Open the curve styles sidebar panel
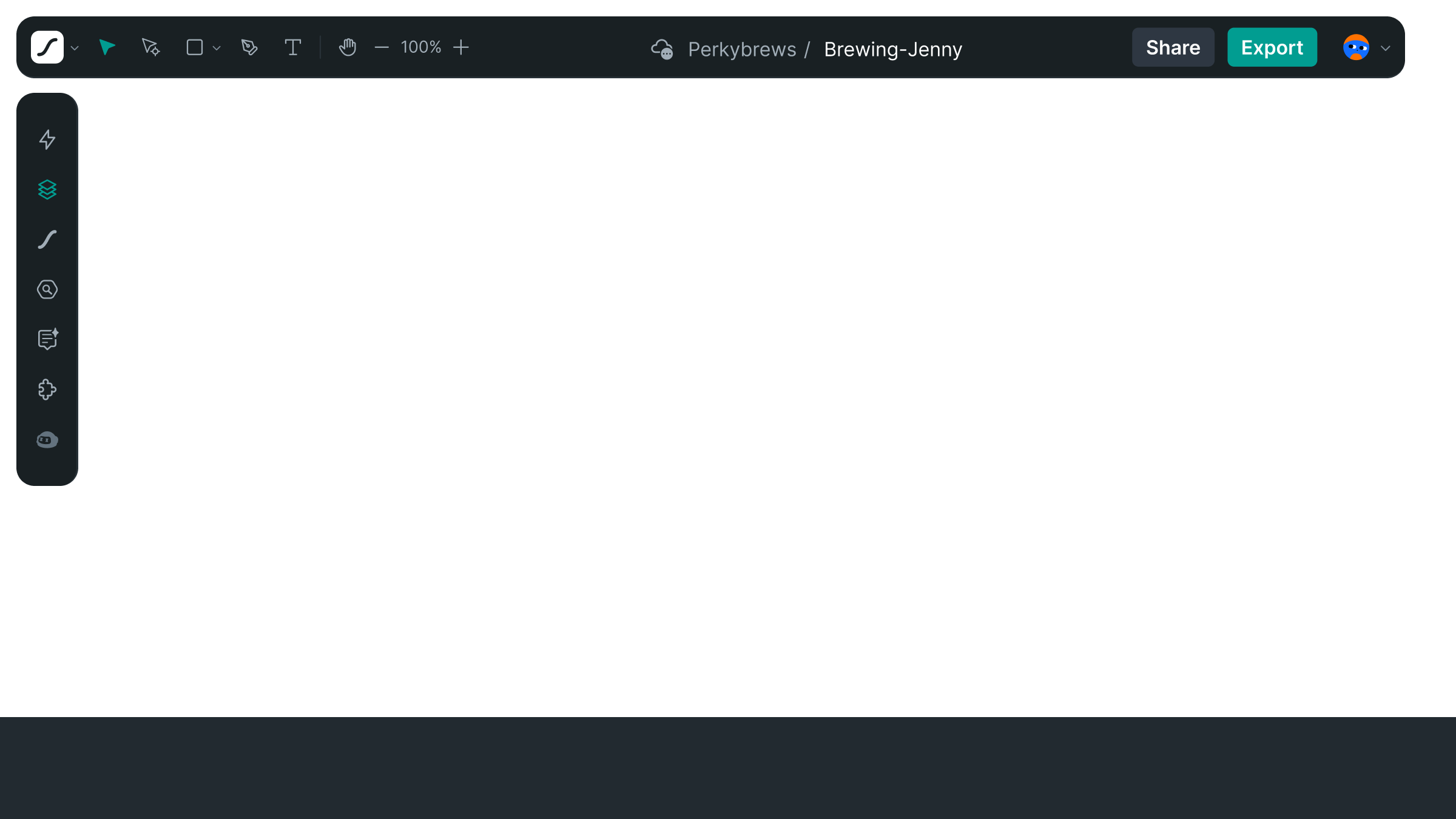1456x819 pixels. tap(47, 240)
